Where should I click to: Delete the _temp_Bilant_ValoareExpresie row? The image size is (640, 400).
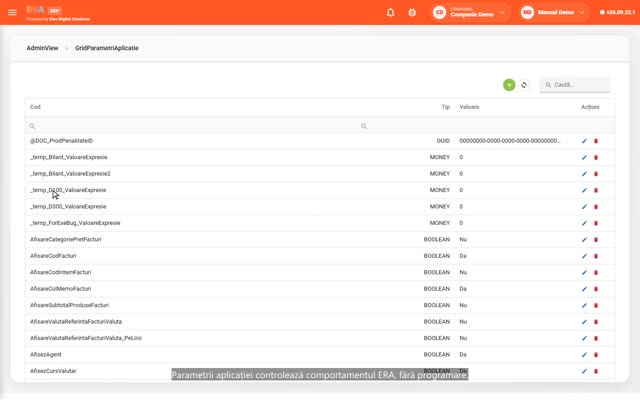[596, 158]
